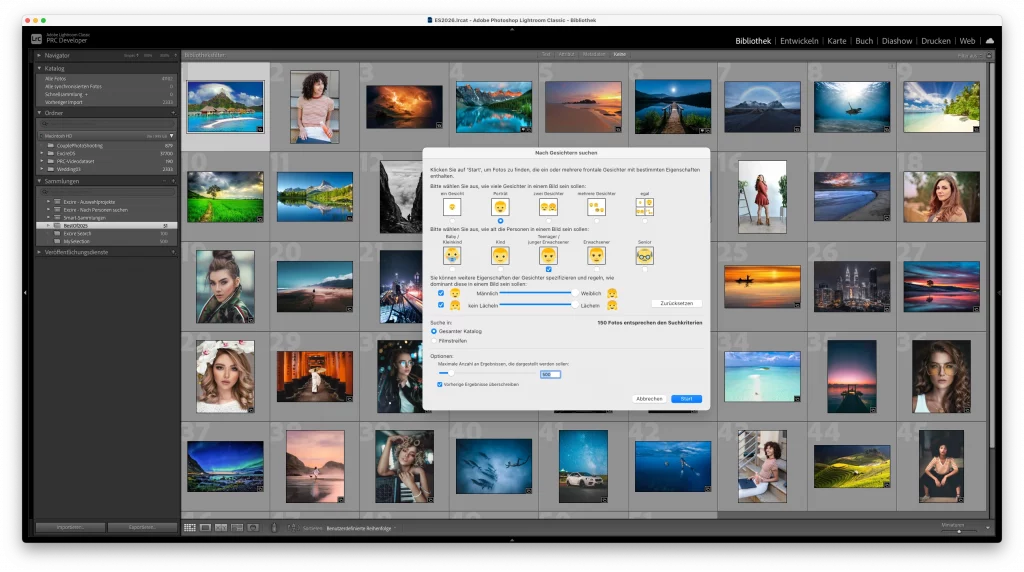Toggle 'Vorherige Ergebnisse überschreiben' checkbox

(x=440, y=383)
